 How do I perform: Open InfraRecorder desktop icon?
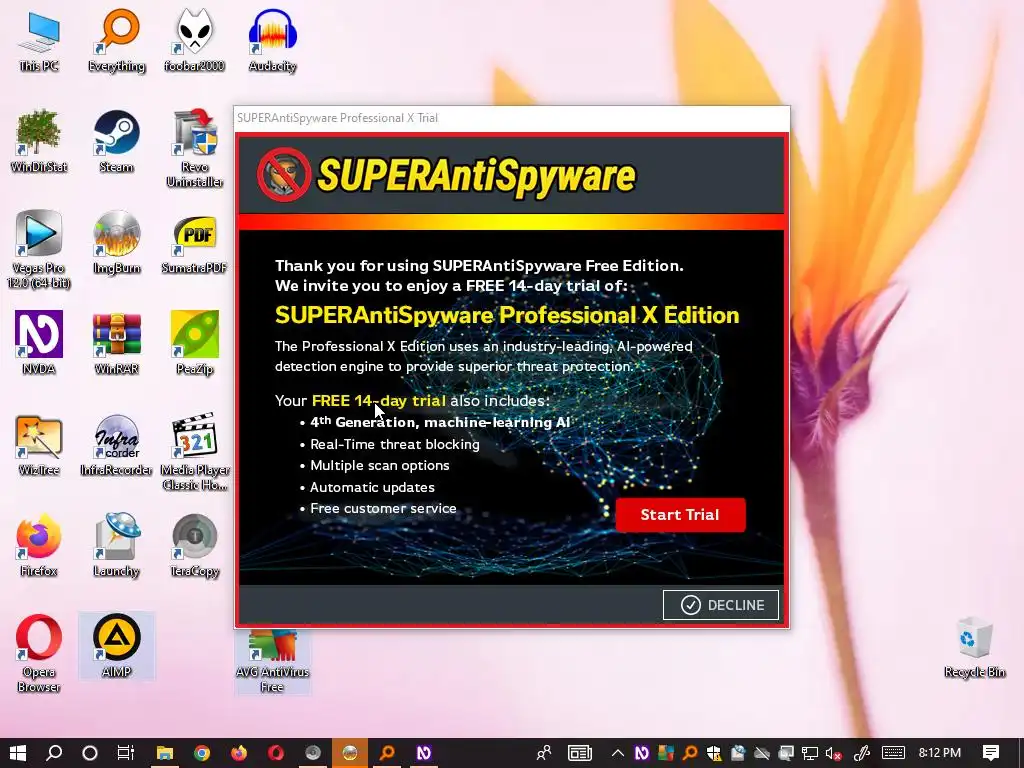116,444
